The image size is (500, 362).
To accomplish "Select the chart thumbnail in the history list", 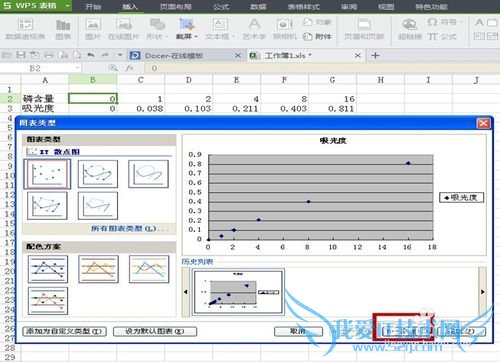I will point(238,292).
